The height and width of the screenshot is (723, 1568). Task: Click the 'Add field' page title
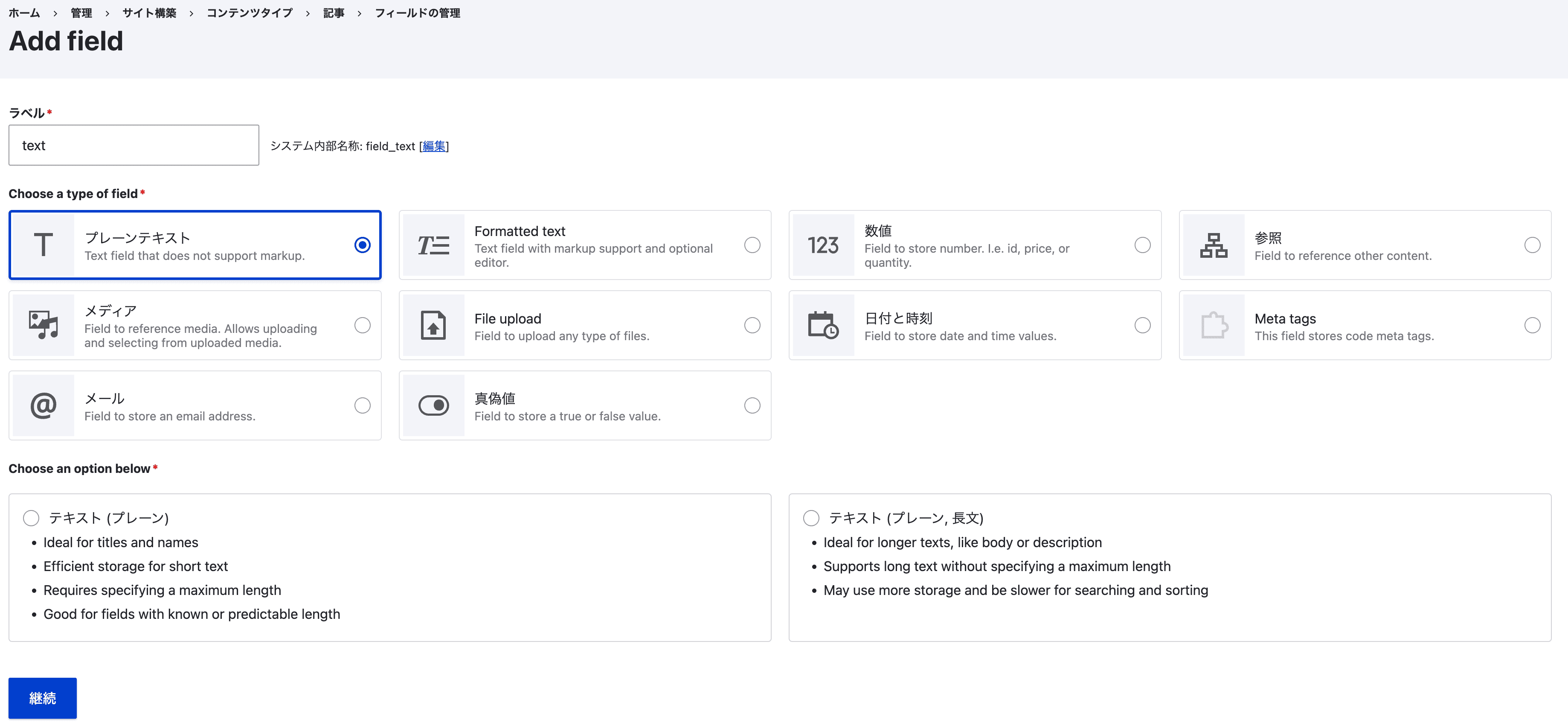66,41
